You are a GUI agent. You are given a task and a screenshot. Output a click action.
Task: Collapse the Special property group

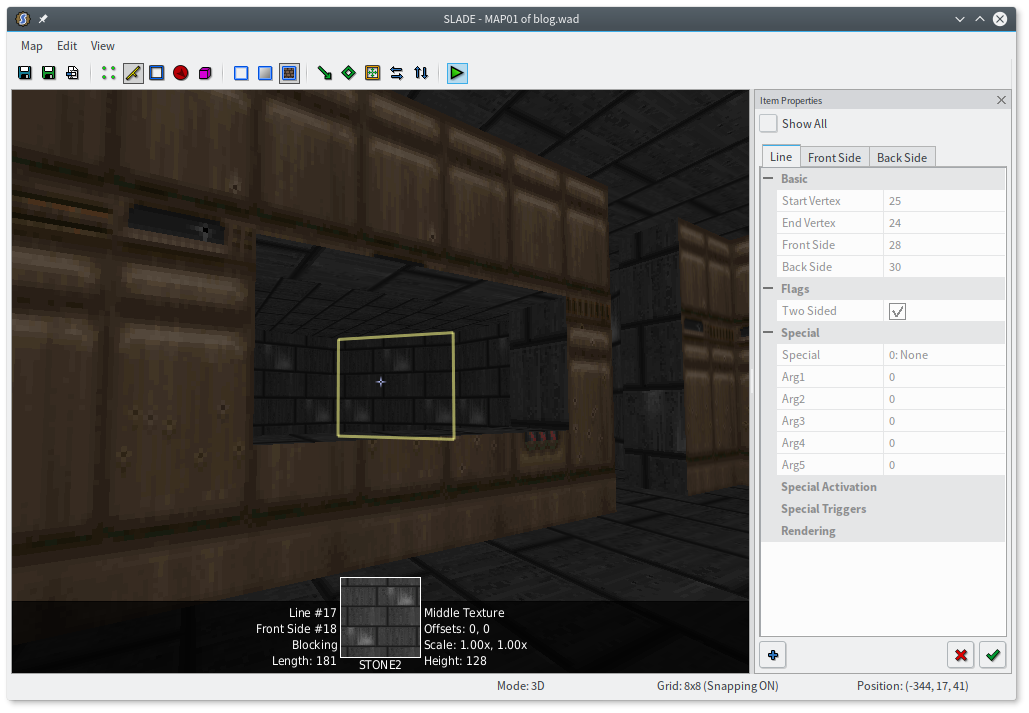pos(768,333)
